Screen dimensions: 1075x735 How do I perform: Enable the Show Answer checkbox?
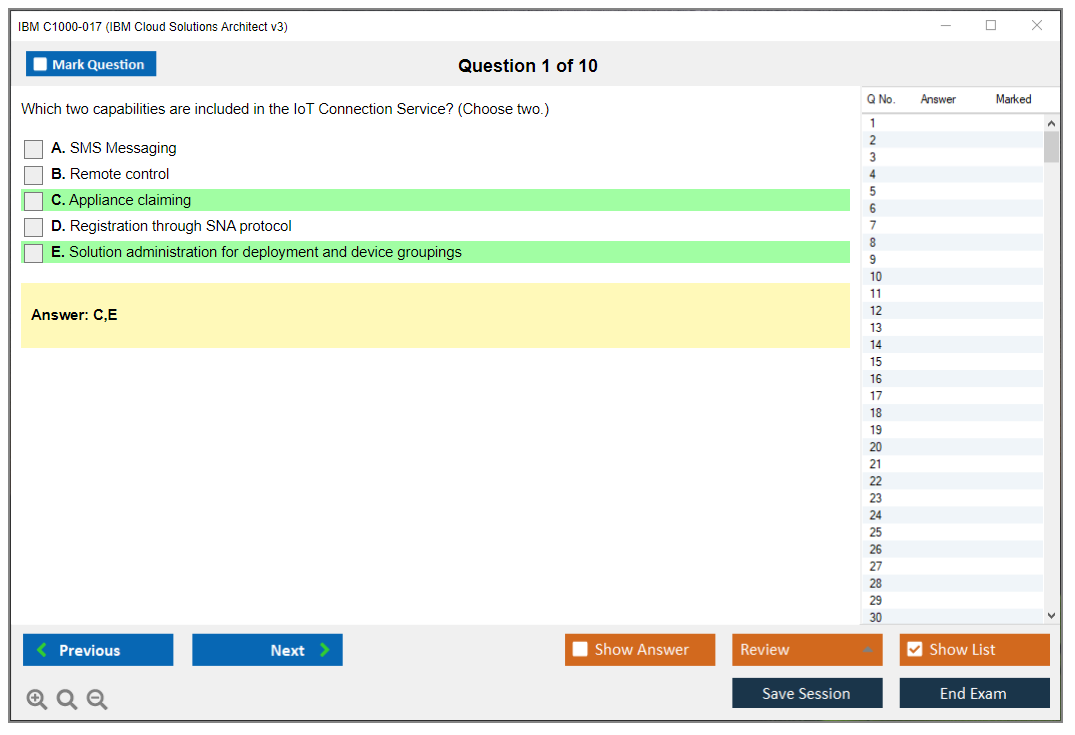580,649
